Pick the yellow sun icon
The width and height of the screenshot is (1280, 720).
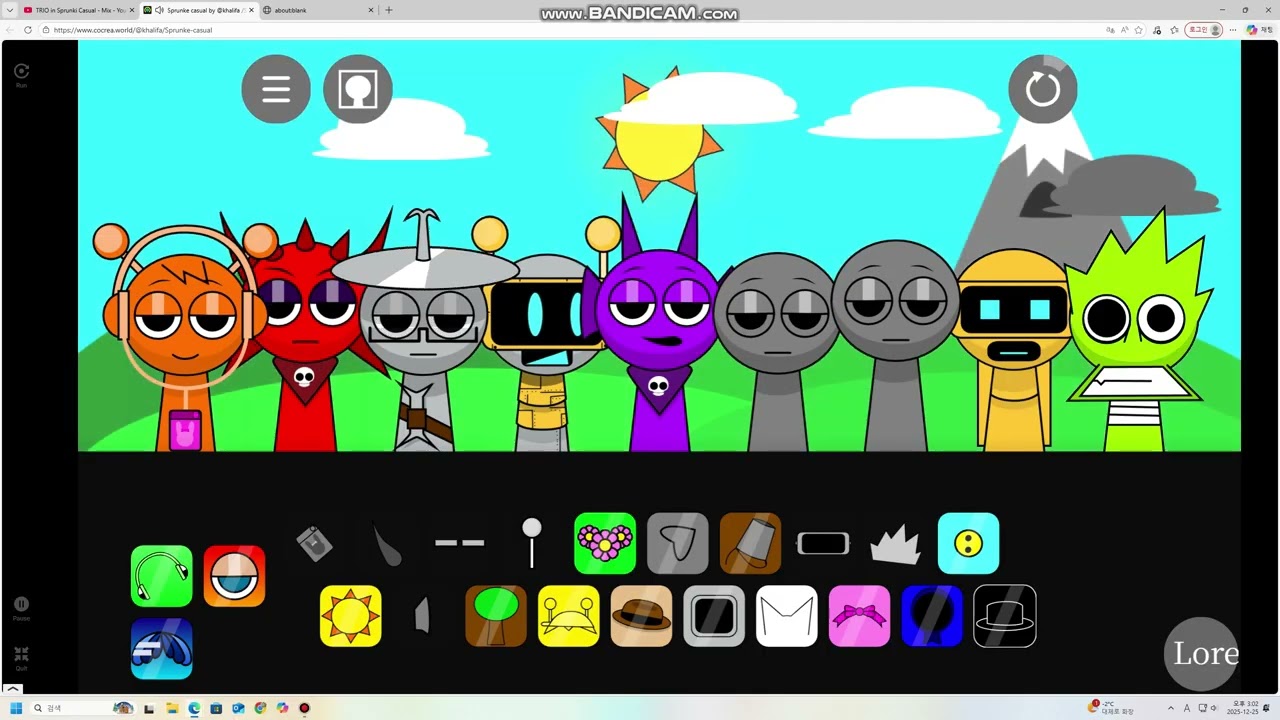click(351, 616)
